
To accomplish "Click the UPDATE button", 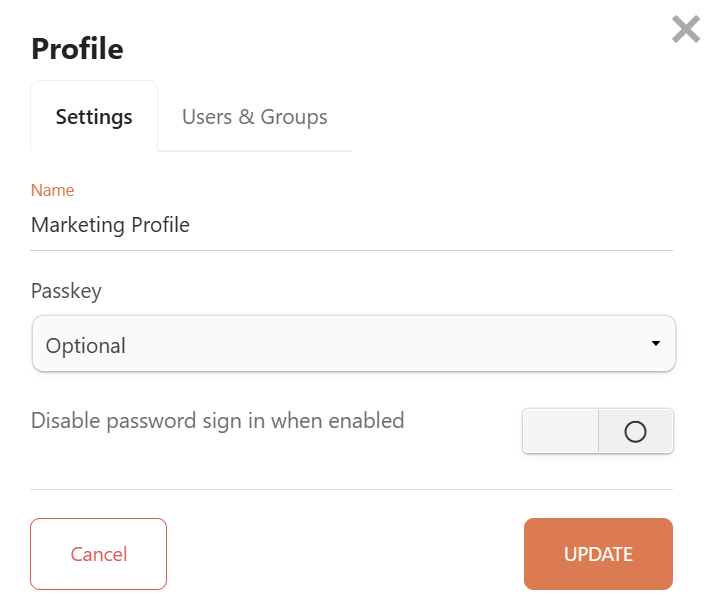I will tap(598, 554).
